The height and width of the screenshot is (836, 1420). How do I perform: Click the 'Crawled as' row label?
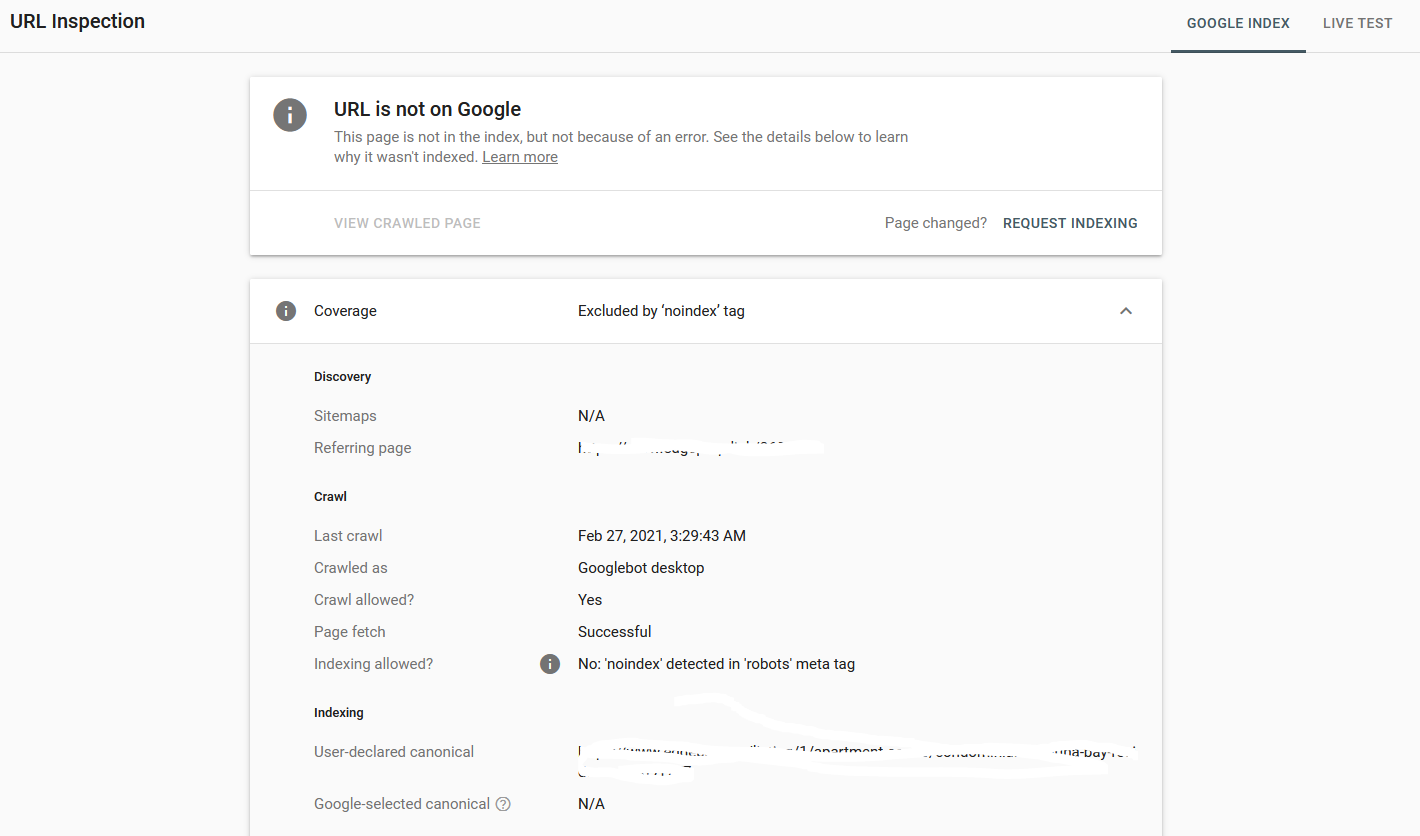[350, 568]
